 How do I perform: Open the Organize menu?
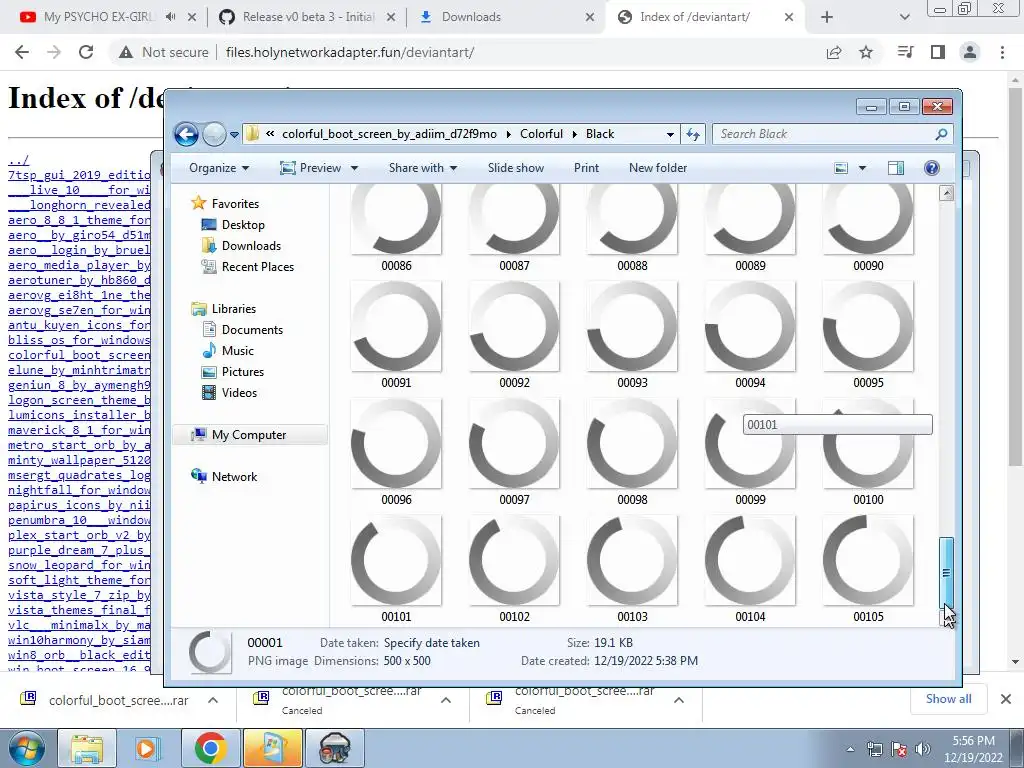pyautogui.click(x=219, y=168)
